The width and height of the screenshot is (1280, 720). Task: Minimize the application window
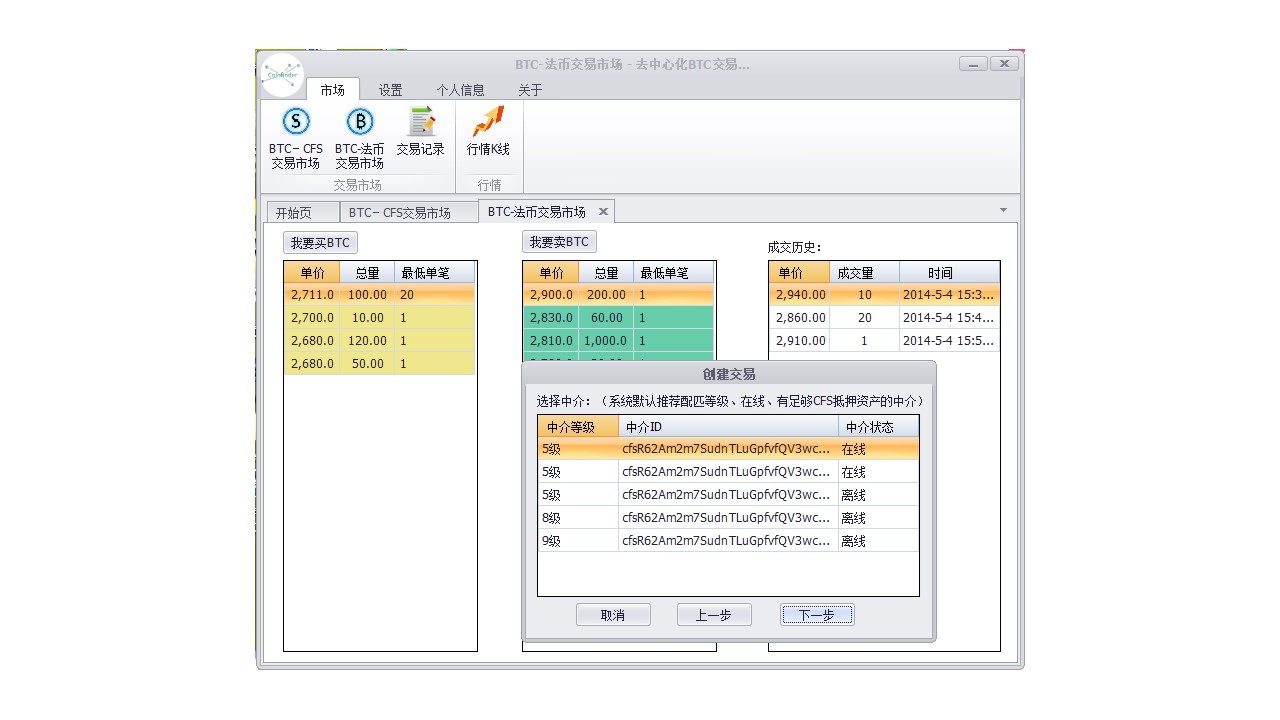coord(973,64)
